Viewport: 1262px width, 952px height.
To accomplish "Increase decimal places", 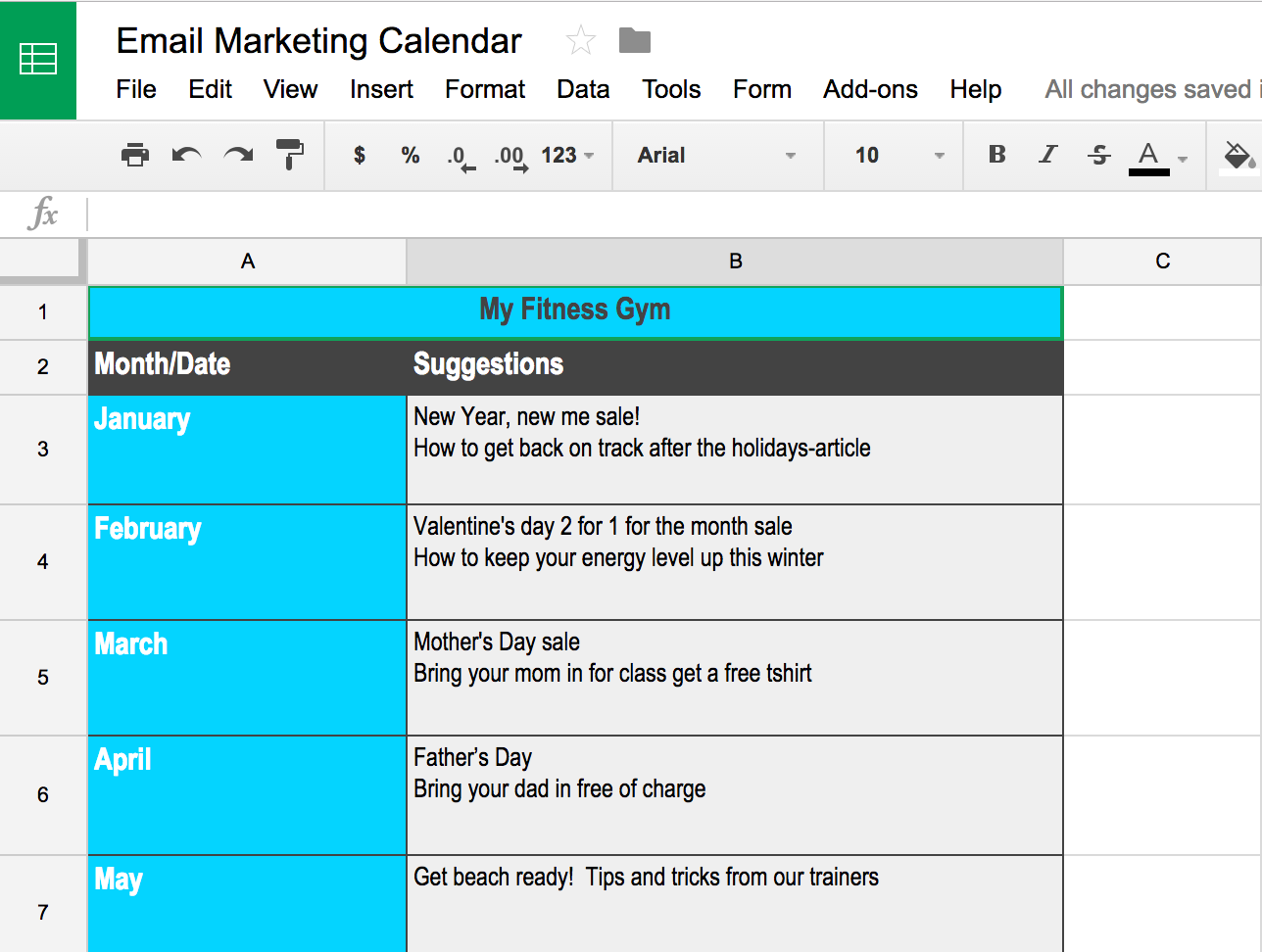I will point(511,157).
